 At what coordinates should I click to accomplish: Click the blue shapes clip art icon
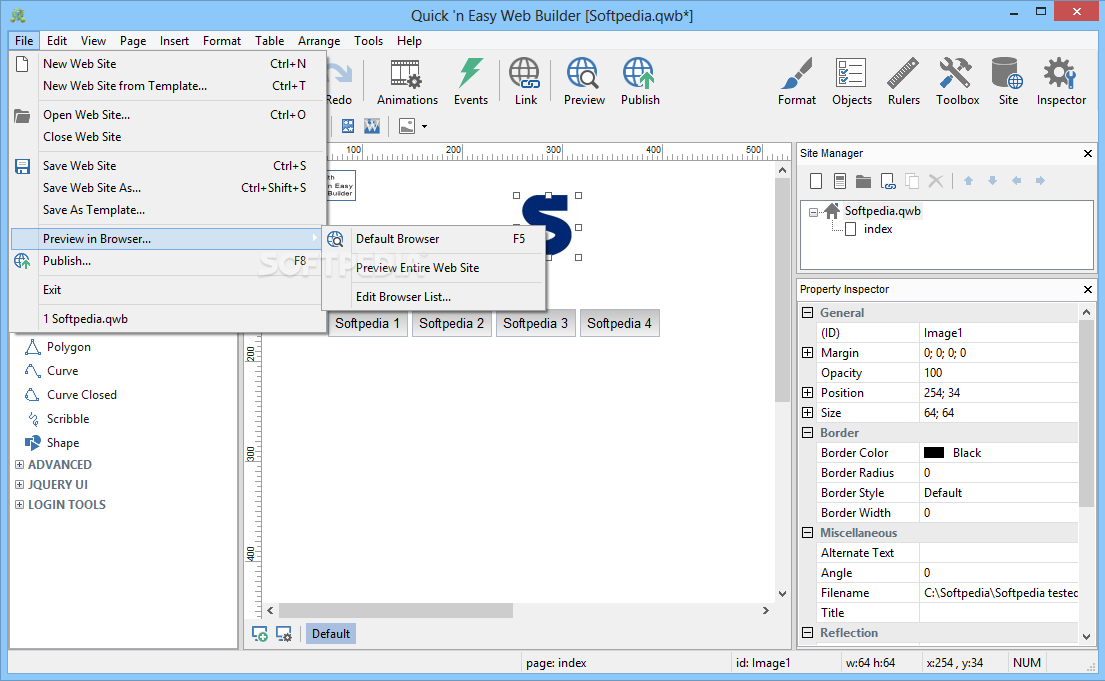[348, 126]
